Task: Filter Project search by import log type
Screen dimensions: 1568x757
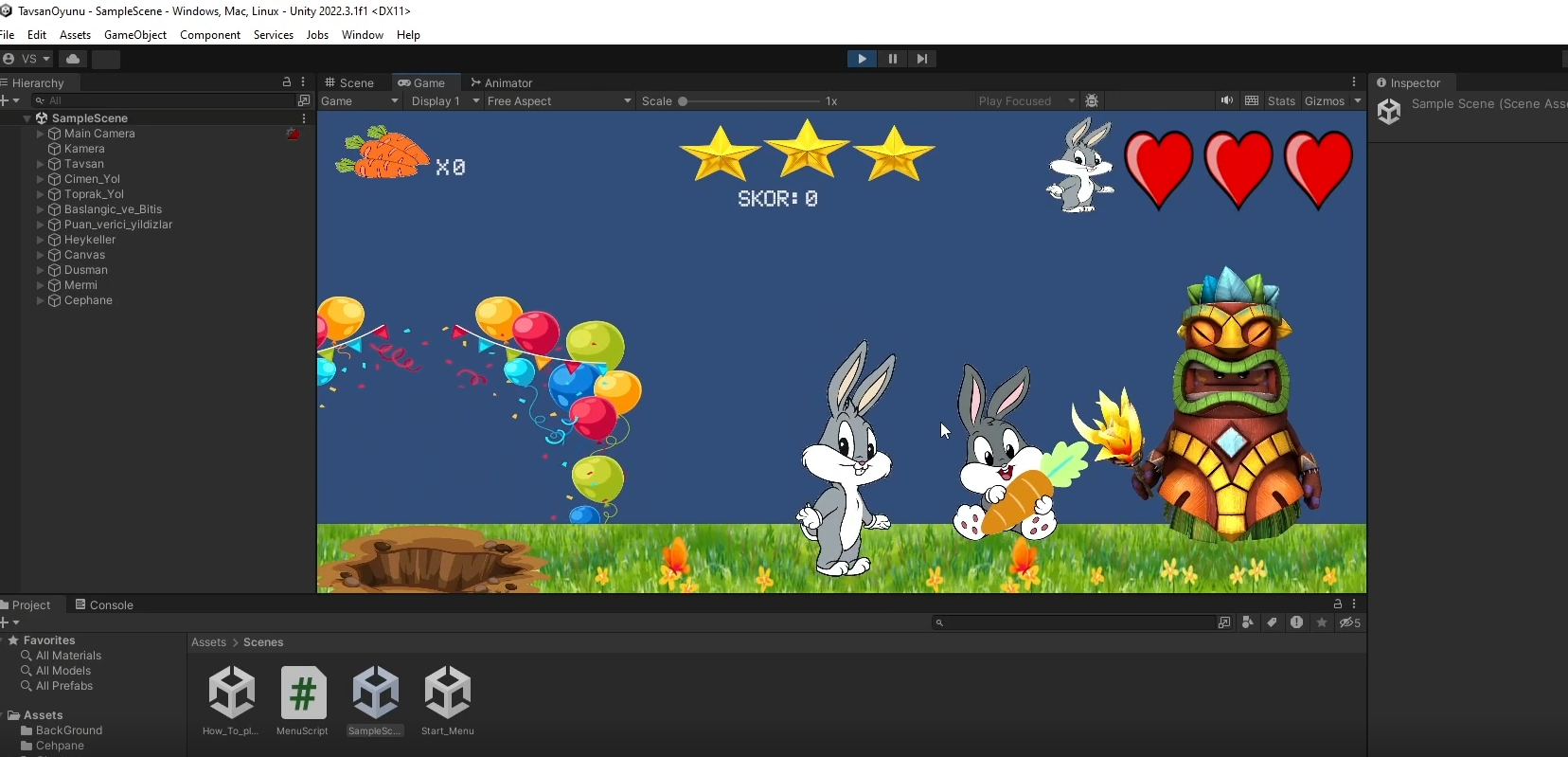Action: (x=1296, y=622)
